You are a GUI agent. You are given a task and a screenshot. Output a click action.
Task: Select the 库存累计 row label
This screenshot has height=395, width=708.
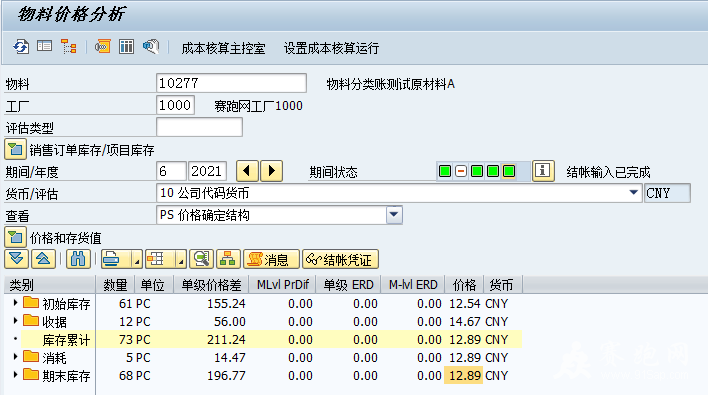[x=66, y=340]
